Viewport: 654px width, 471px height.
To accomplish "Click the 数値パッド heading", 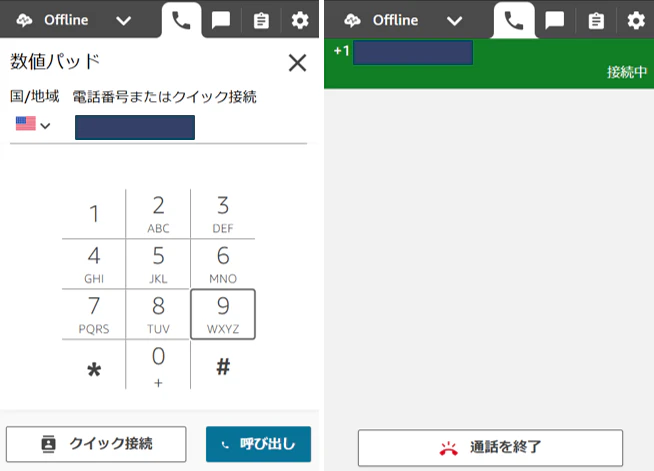I will click(55, 61).
